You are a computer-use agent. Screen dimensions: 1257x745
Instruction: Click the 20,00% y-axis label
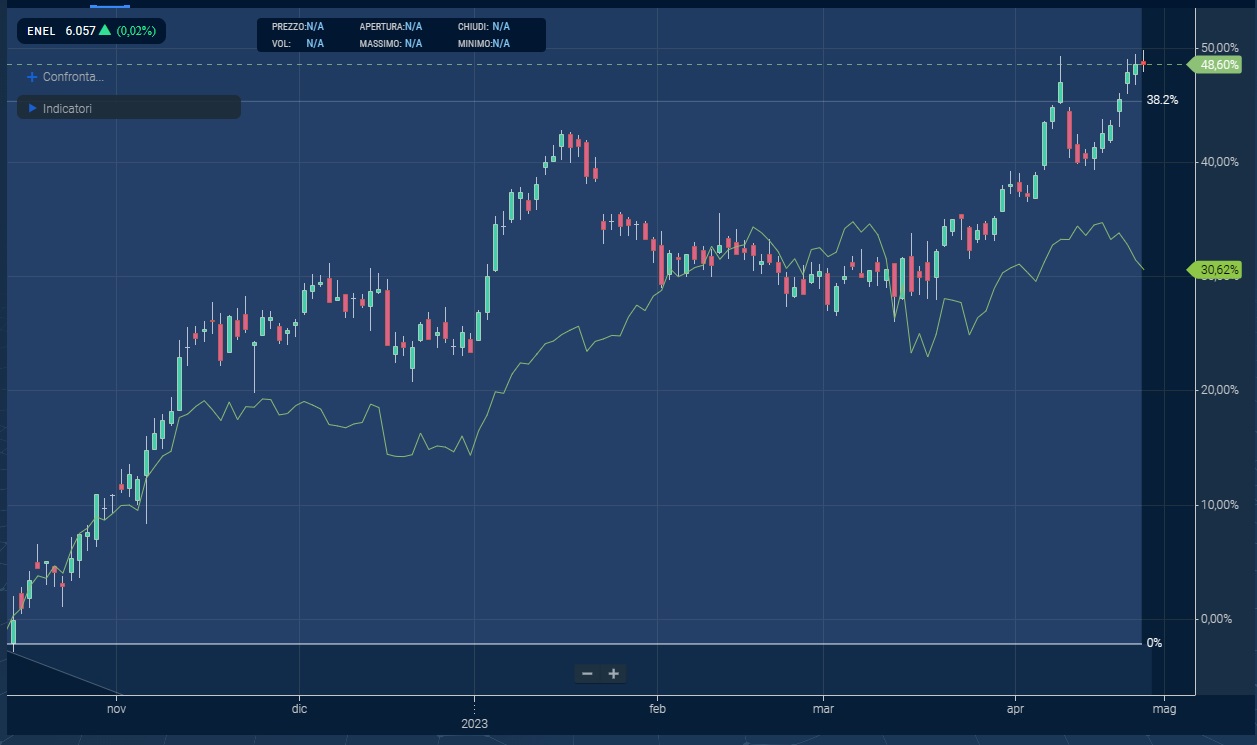click(x=1219, y=390)
